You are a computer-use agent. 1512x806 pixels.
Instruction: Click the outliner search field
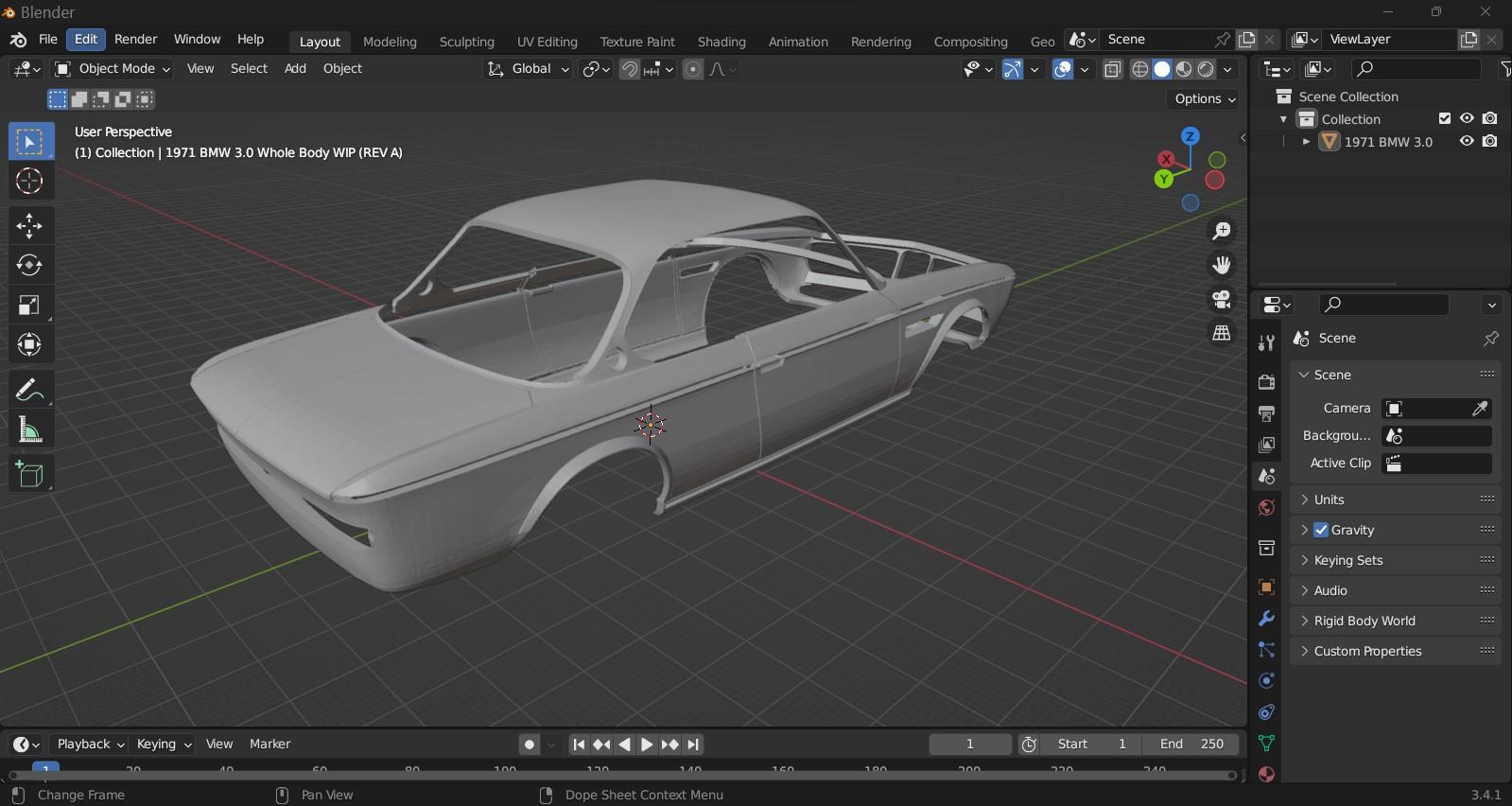1416,69
